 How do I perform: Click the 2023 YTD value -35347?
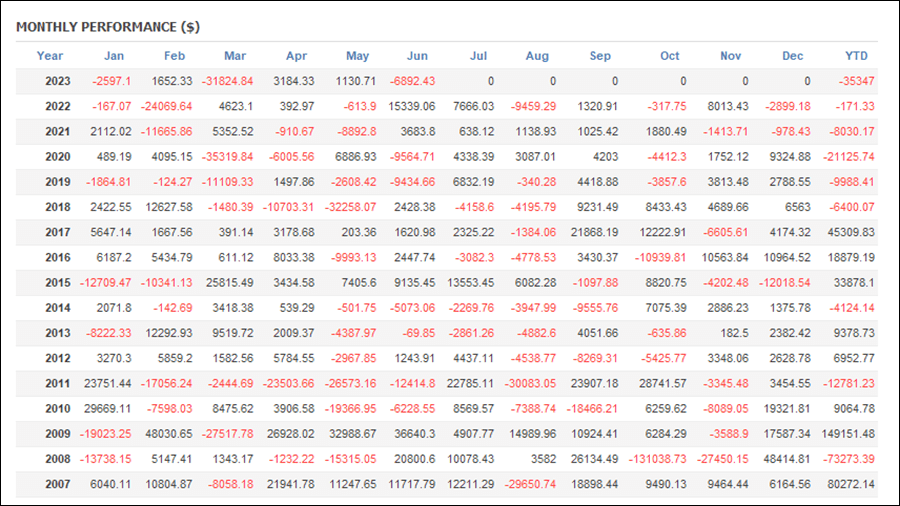856,81
